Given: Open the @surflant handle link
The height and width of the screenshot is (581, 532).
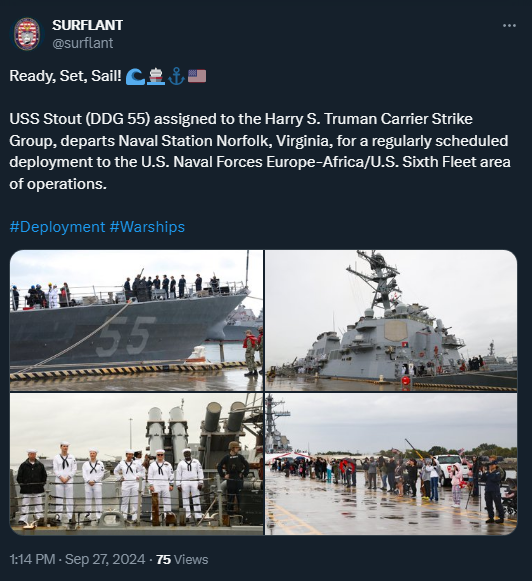Looking at the screenshot, I should 83,43.
